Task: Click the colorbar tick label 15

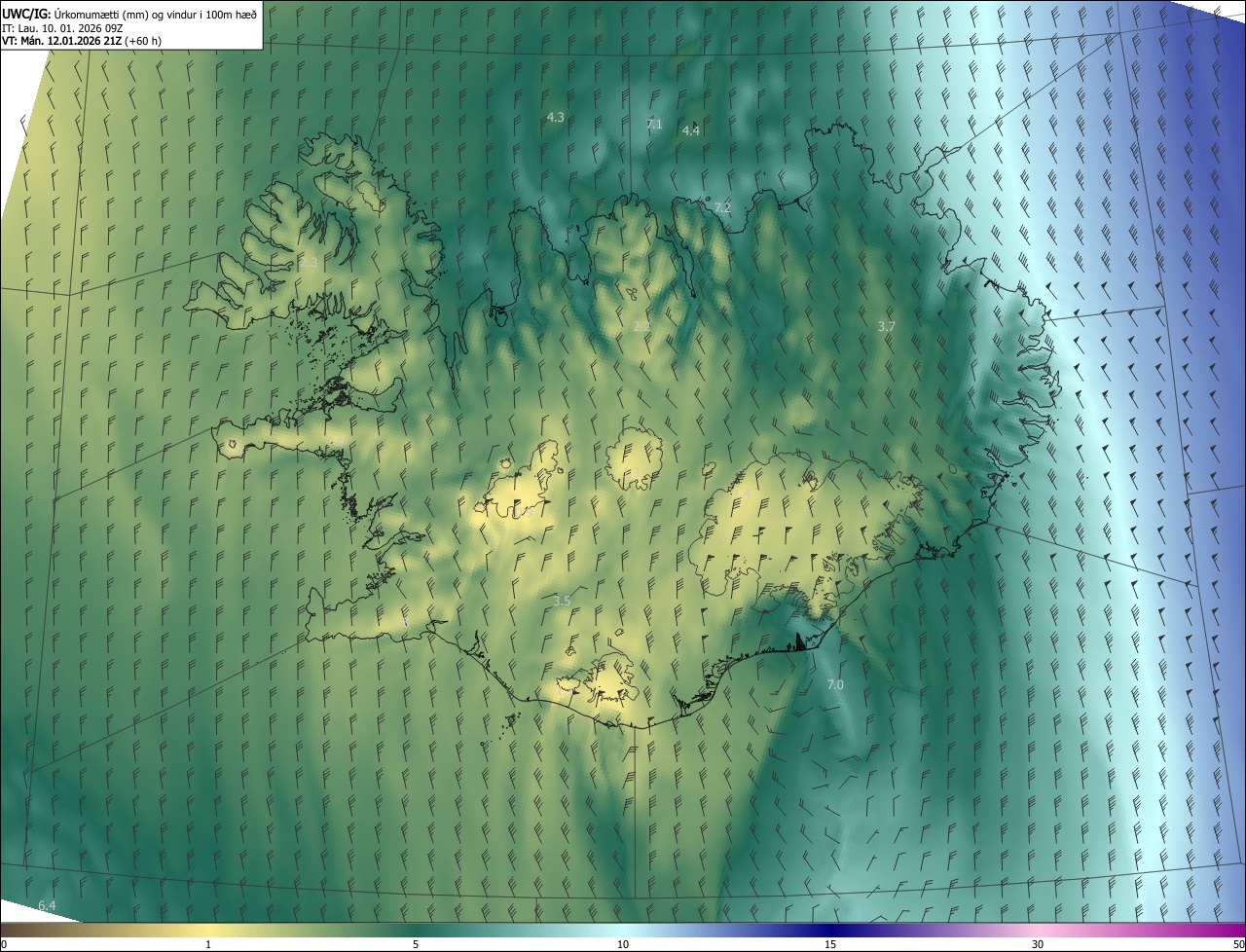Action: coord(830,945)
